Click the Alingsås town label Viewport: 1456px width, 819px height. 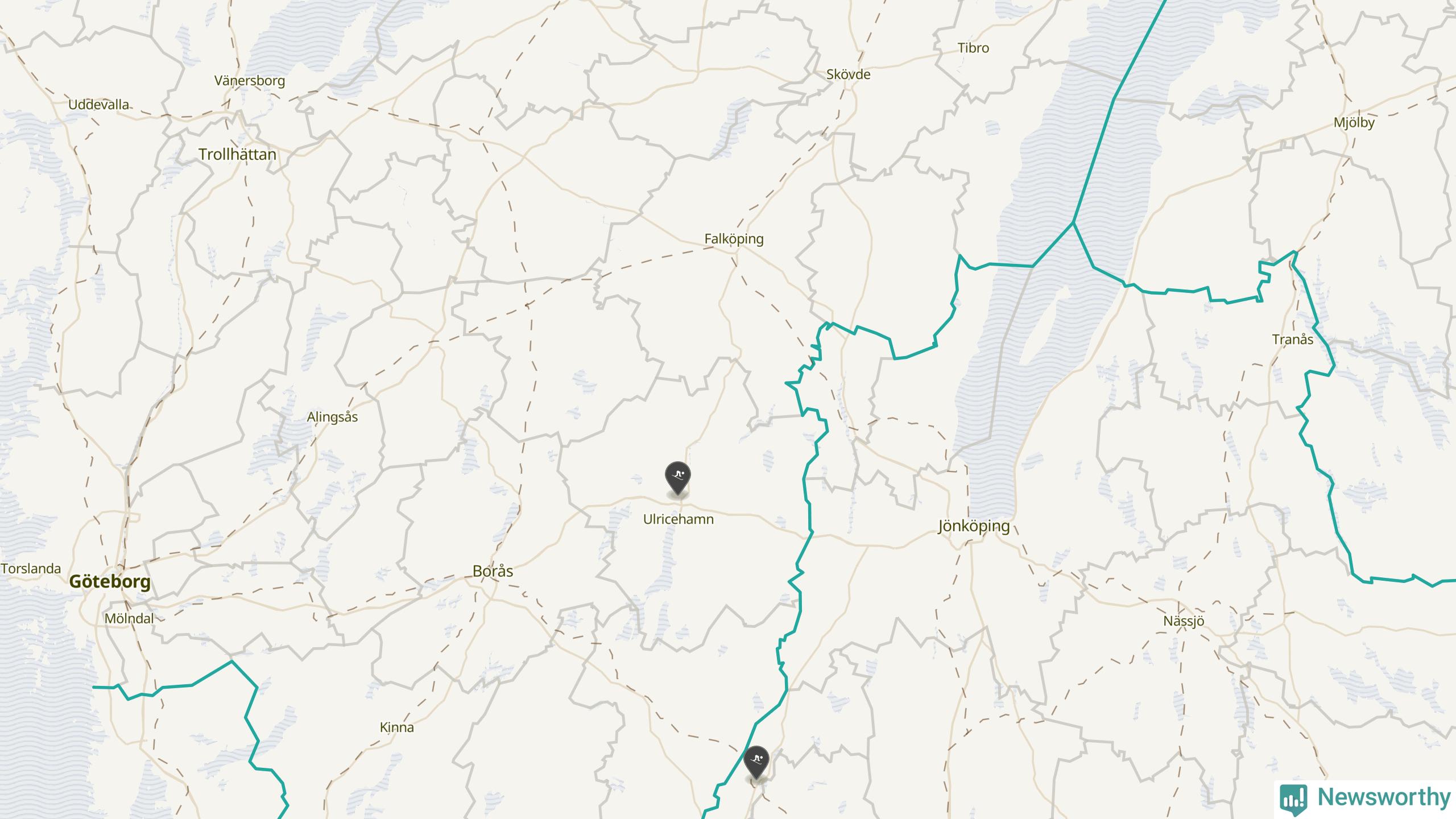(333, 417)
